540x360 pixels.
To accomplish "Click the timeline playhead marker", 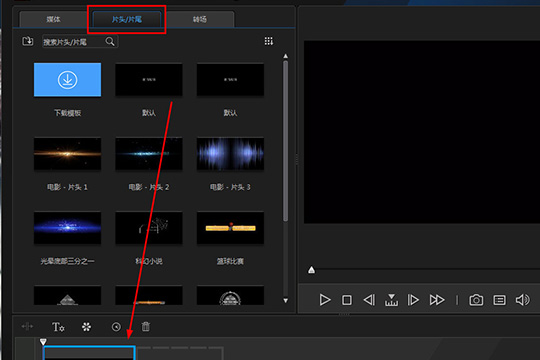I will 43,341.
